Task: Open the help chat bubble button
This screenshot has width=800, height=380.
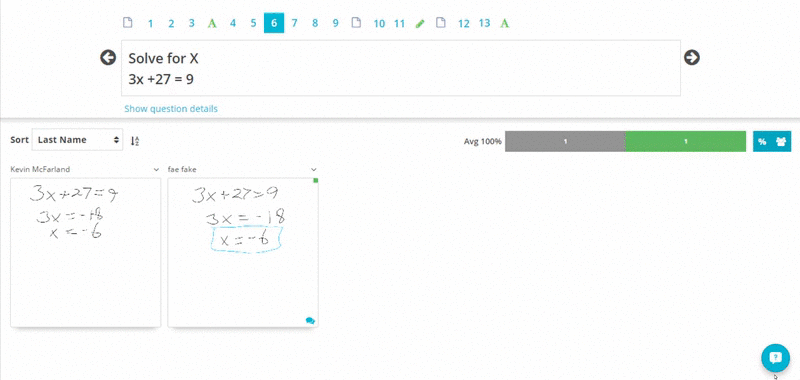Action: click(775, 357)
